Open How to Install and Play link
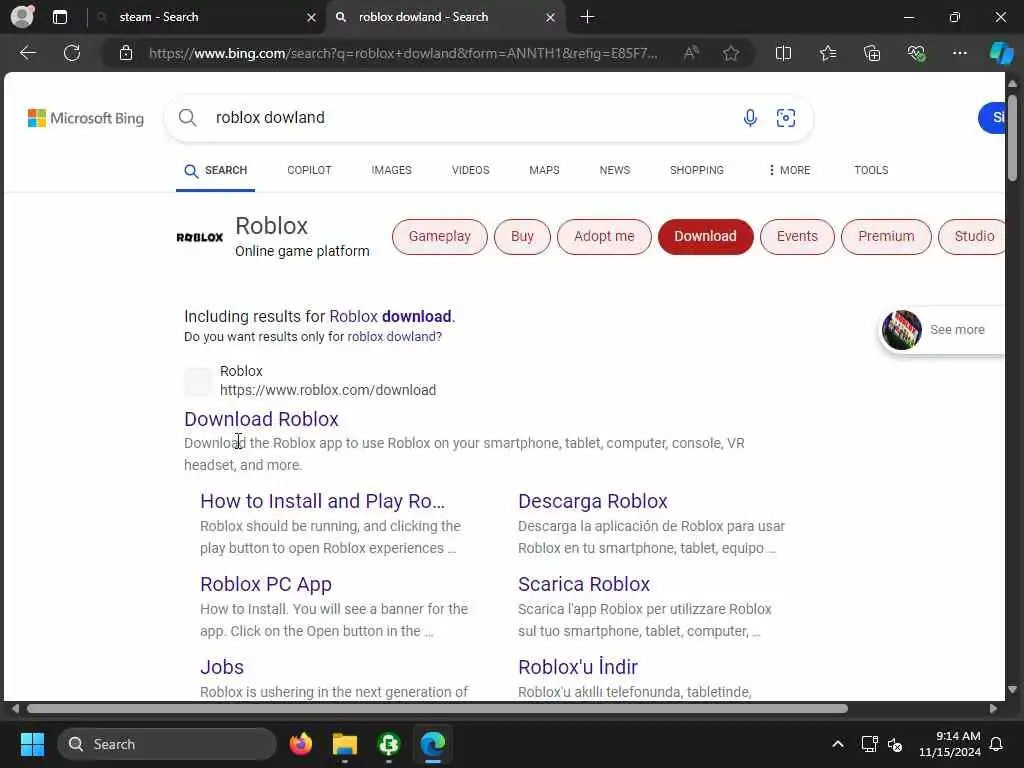Image resolution: width=1024 pixels, height=768 pixels. point(323,502)
